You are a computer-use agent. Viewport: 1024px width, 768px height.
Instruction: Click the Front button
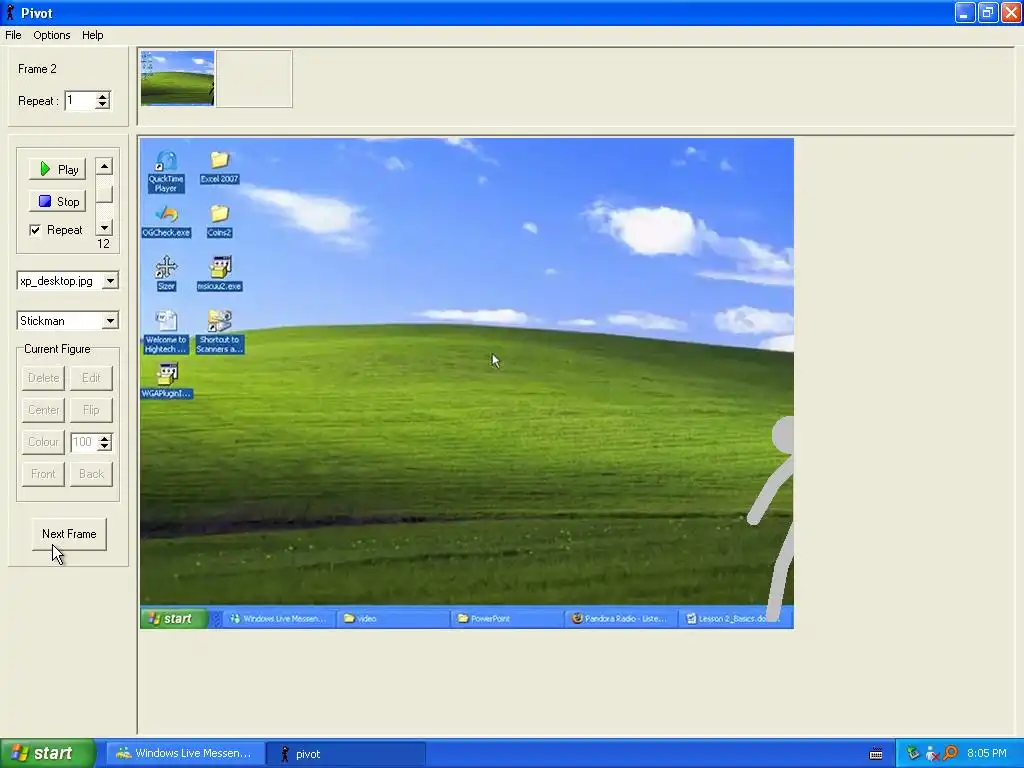pyautogui.click(x=43, y=473)
